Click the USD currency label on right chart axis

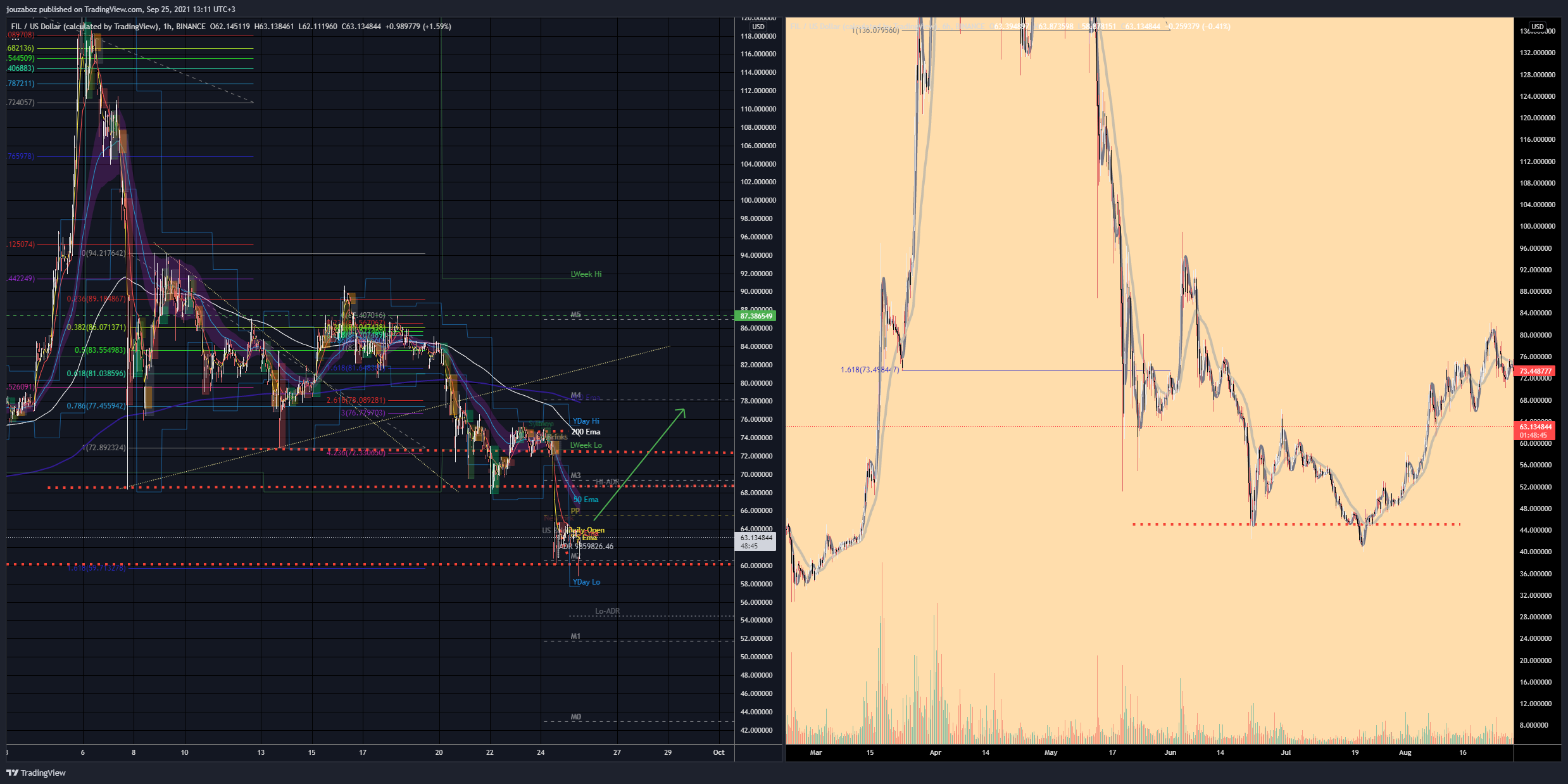pos(1538,27)
